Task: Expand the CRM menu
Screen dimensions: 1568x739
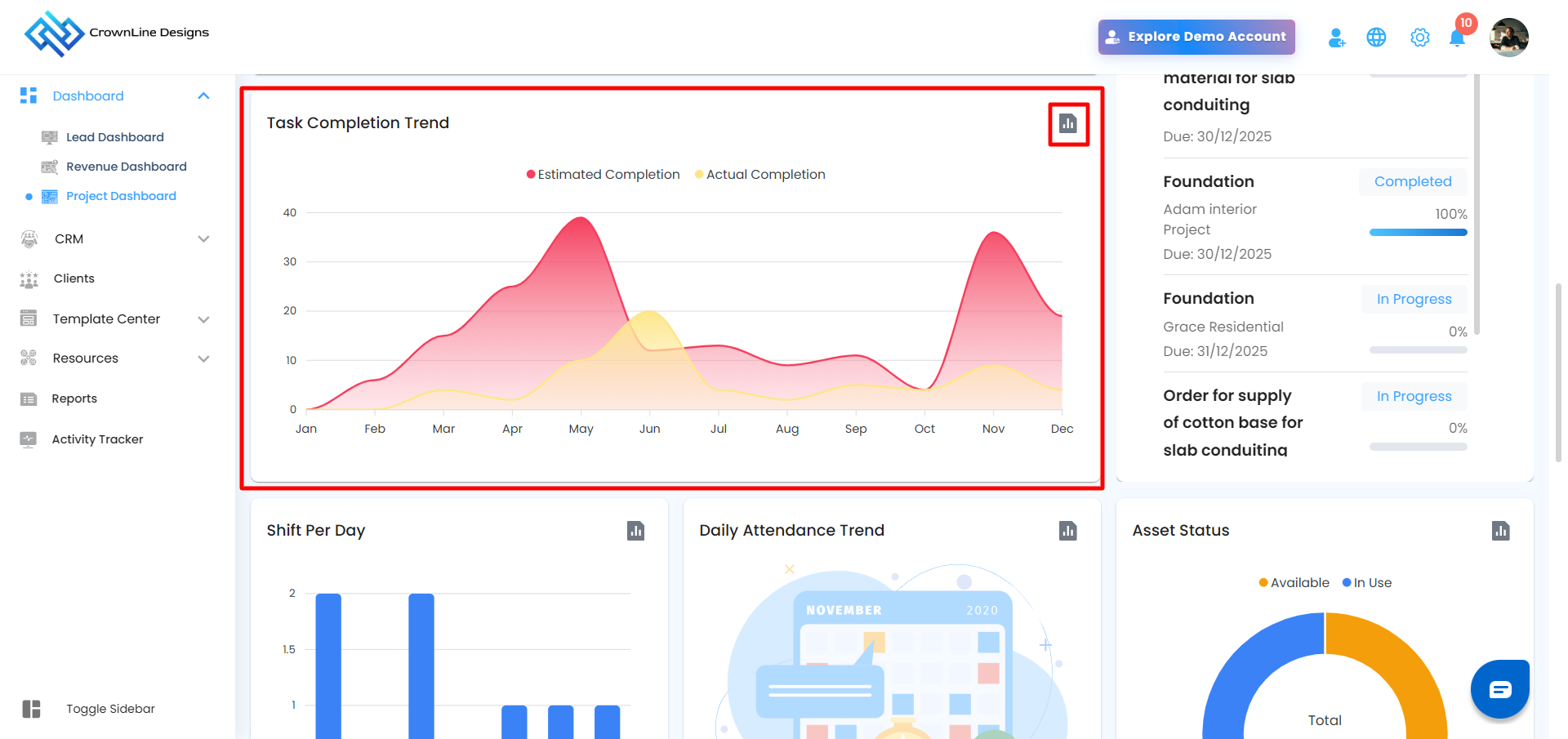Action: [x=203, y=239]
